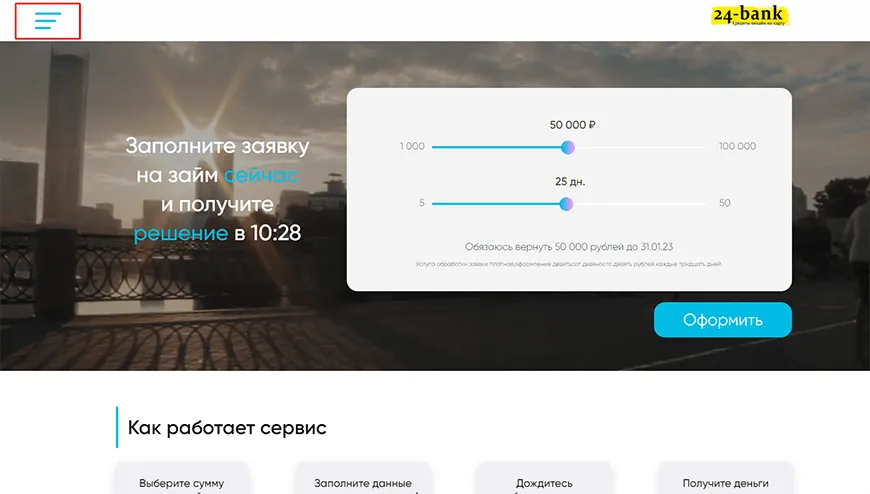Screen dimensions: 870x494
Task: Click the Обязаюсь вернуть 50 000 рублей text
Action: (569, 246)
